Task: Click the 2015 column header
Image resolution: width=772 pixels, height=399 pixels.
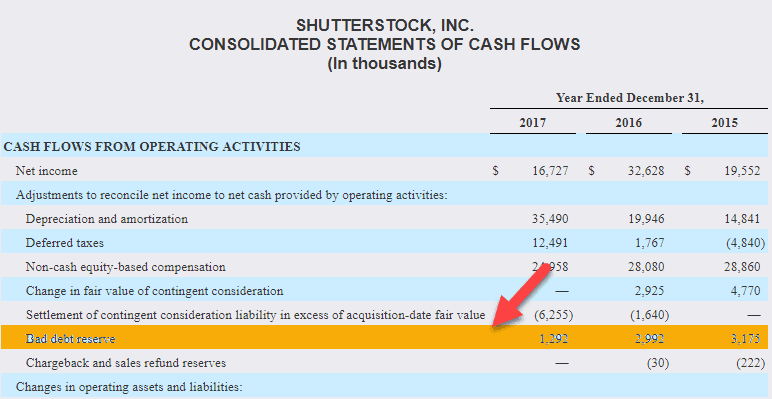Action: (724, 122)
